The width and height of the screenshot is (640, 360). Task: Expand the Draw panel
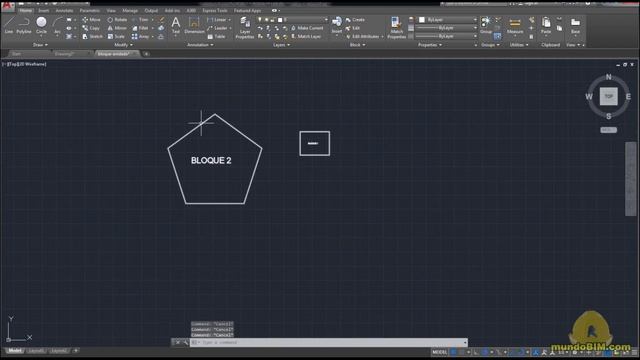[40, 45]
